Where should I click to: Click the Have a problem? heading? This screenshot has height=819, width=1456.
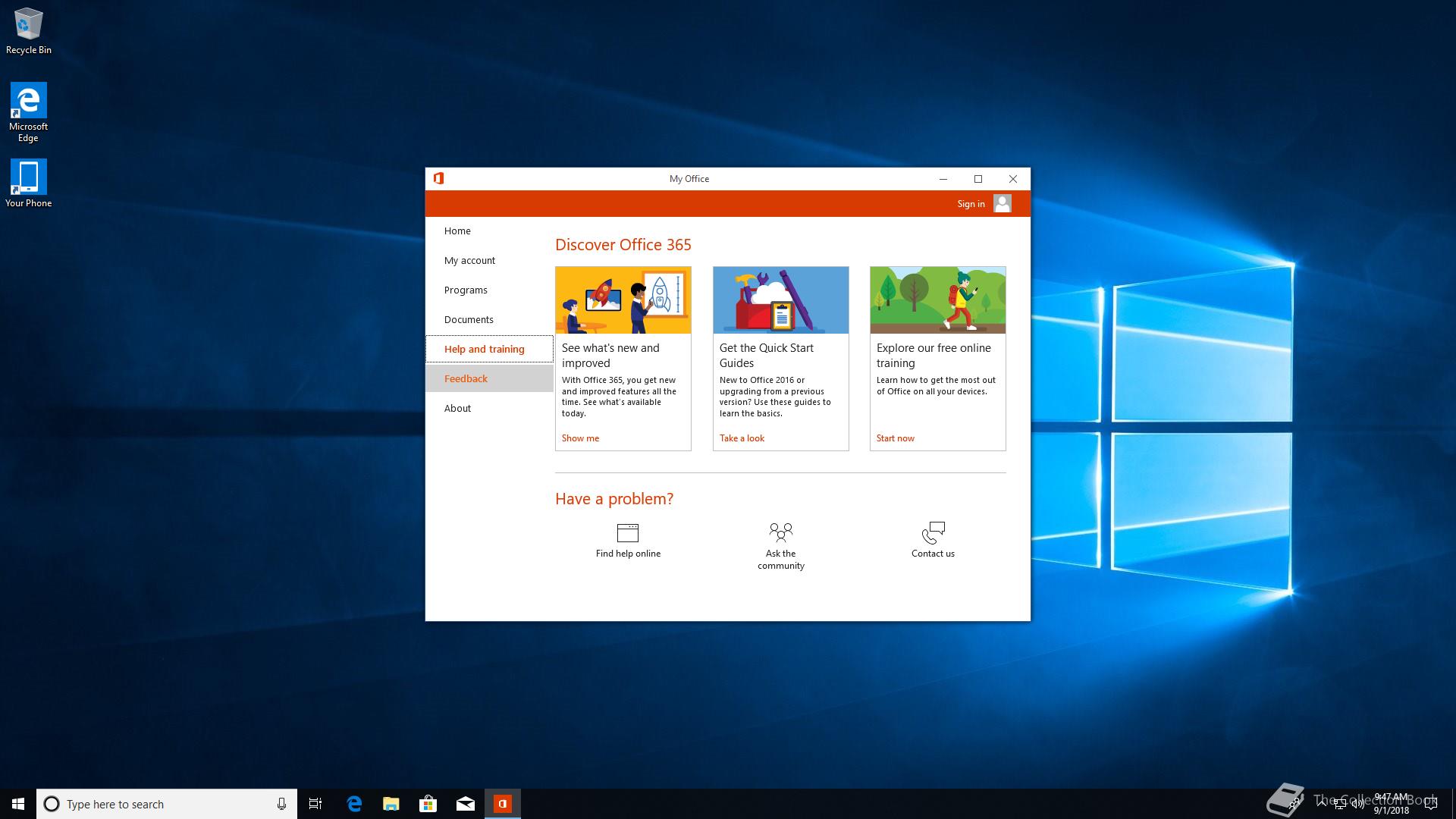click(x=614, y=499)
